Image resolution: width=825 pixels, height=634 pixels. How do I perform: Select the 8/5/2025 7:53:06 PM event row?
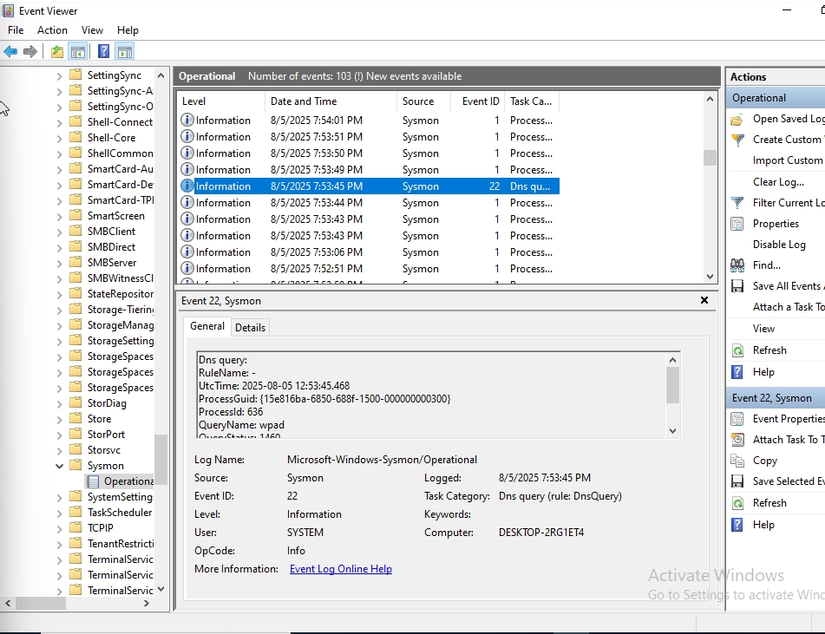(369, 252)
